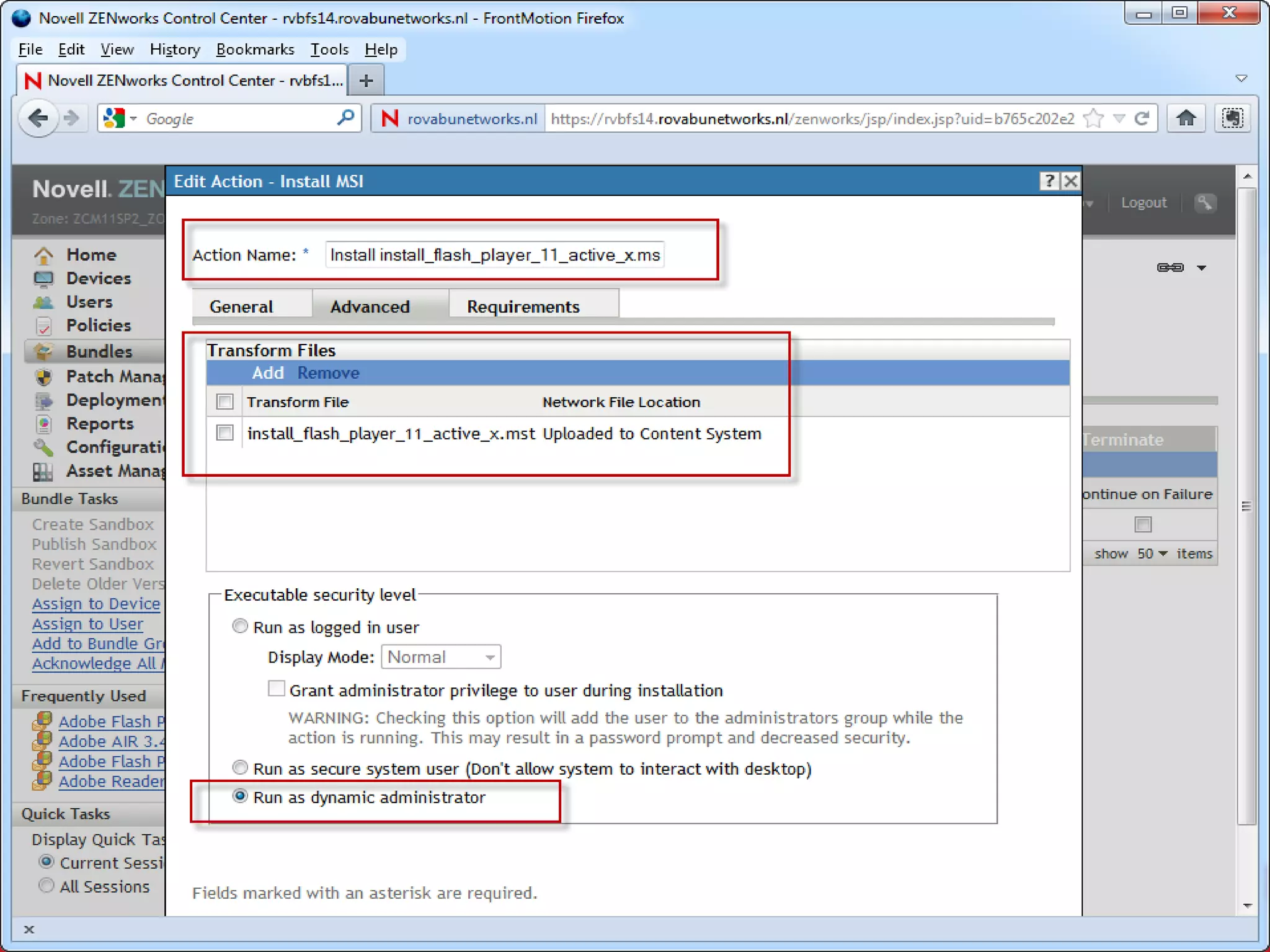This screenshot has height=952, width=1270.
Task: Open the Google search engine dropdown
Action: (122, 118)
